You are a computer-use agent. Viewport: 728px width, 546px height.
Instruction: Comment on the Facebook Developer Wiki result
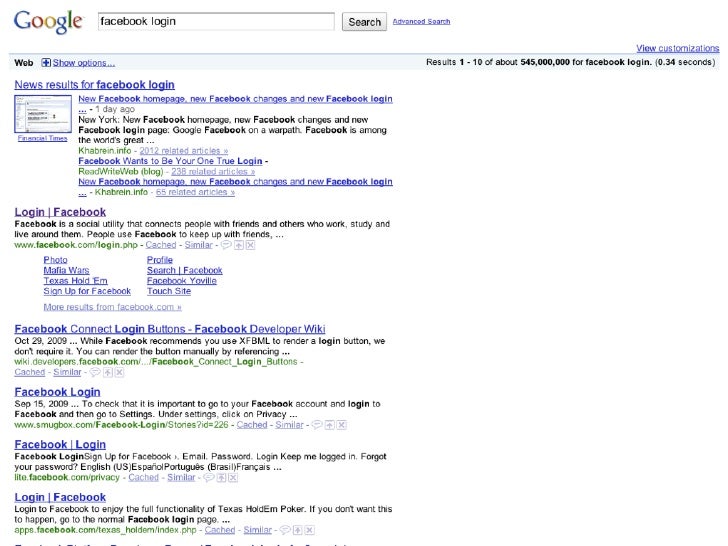[x=95, y=372]
